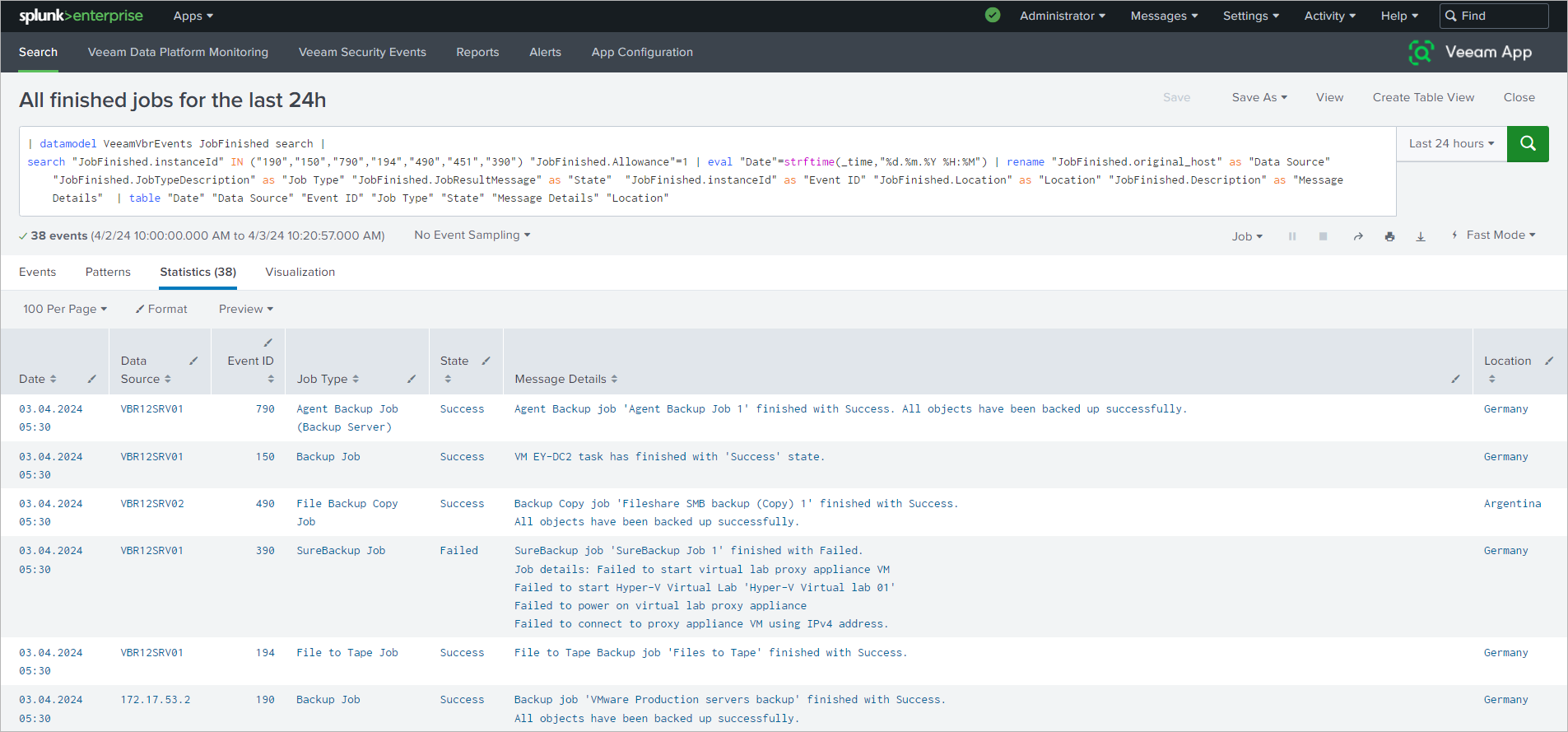Screen dimensions: 1568x732
Task: Run the search with the green magnifier button
Action: pos(1527,143)
